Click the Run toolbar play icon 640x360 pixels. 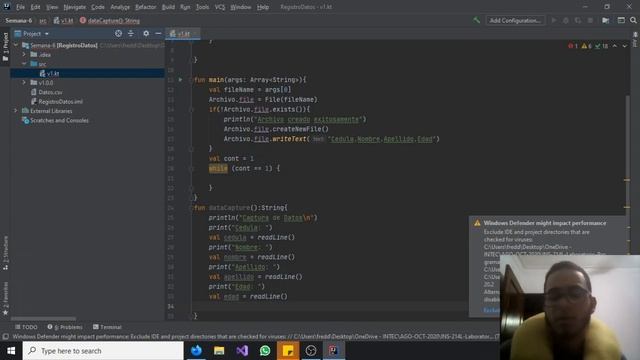point(554,20)
